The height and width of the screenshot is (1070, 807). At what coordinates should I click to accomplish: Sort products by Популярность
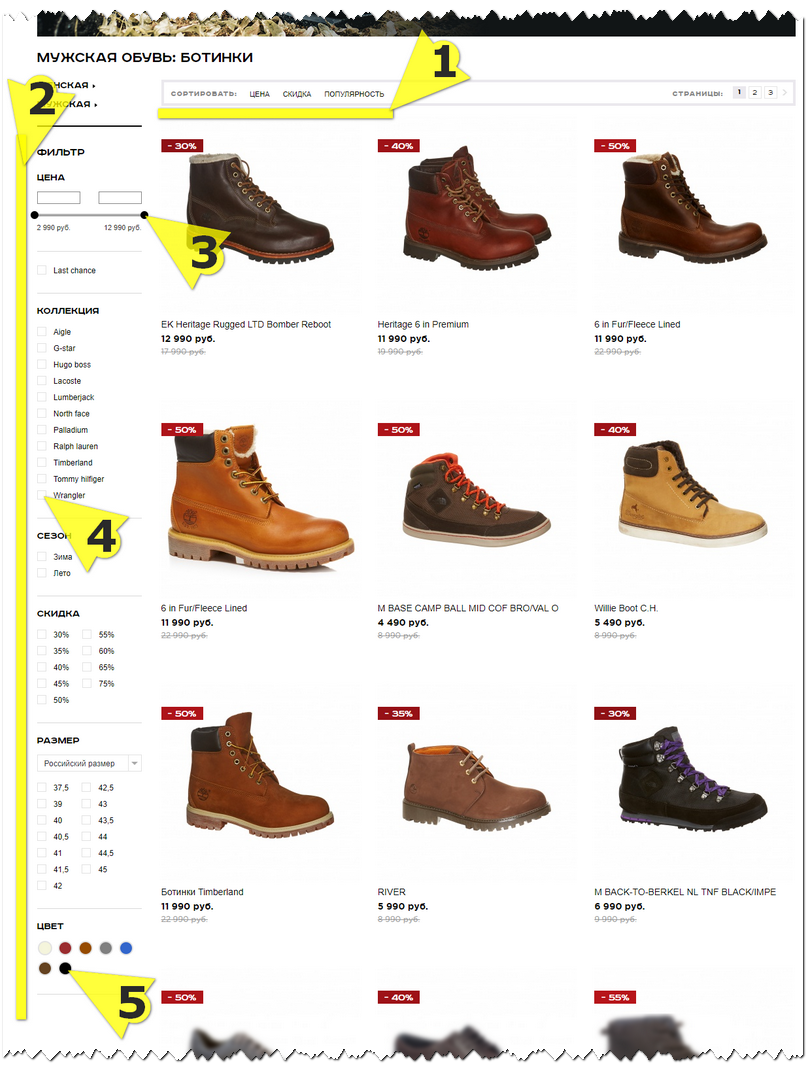[354, 94]
